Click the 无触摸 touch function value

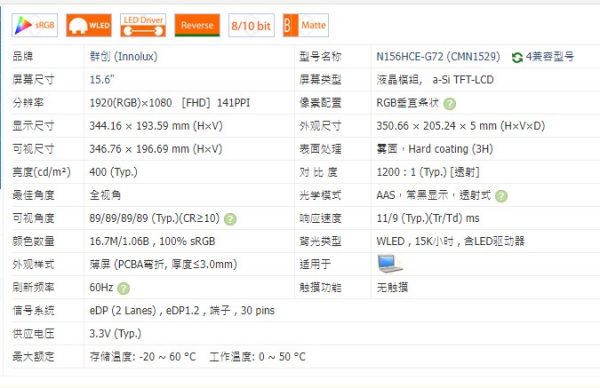(x=392, y=287)
